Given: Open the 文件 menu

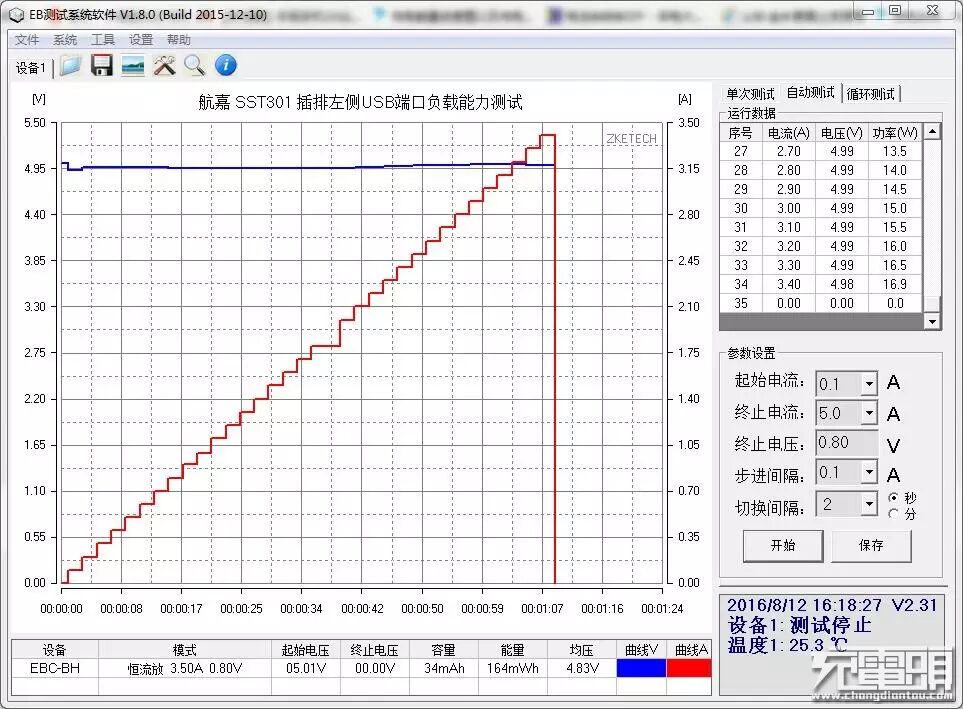Looking at the screenshot, I should tap(27, 40).
